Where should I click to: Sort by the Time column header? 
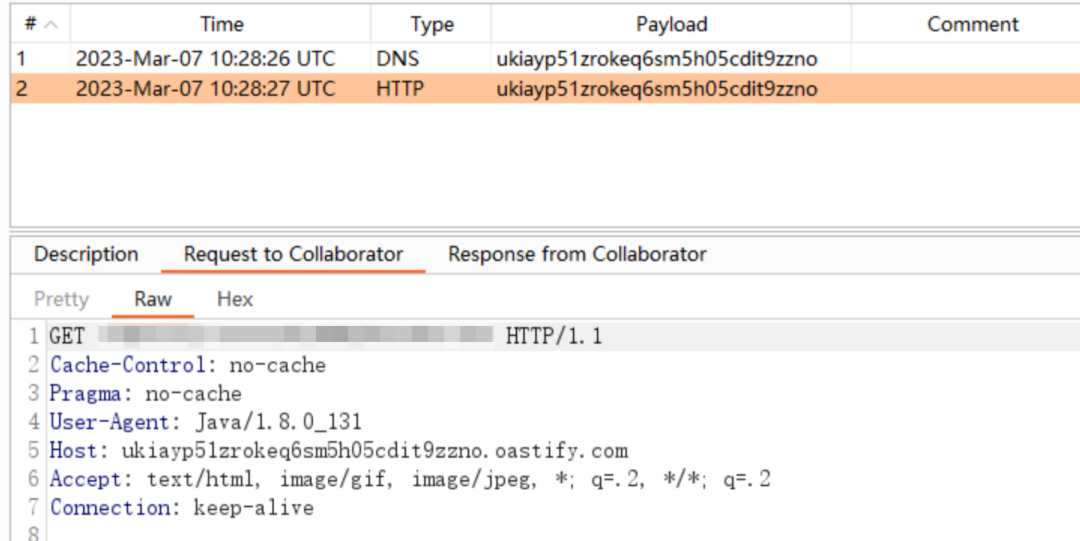click(x=220, y=24)
